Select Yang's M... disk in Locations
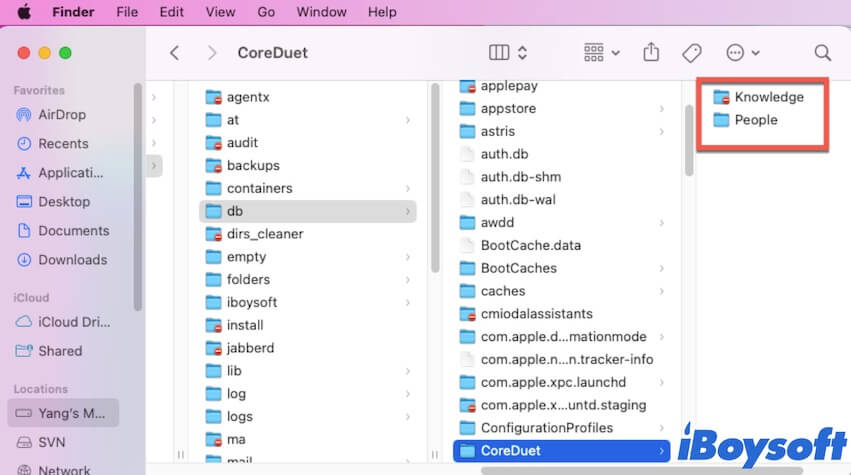The width and height of the screenshot is (851, 475). (x=63, y=413)
